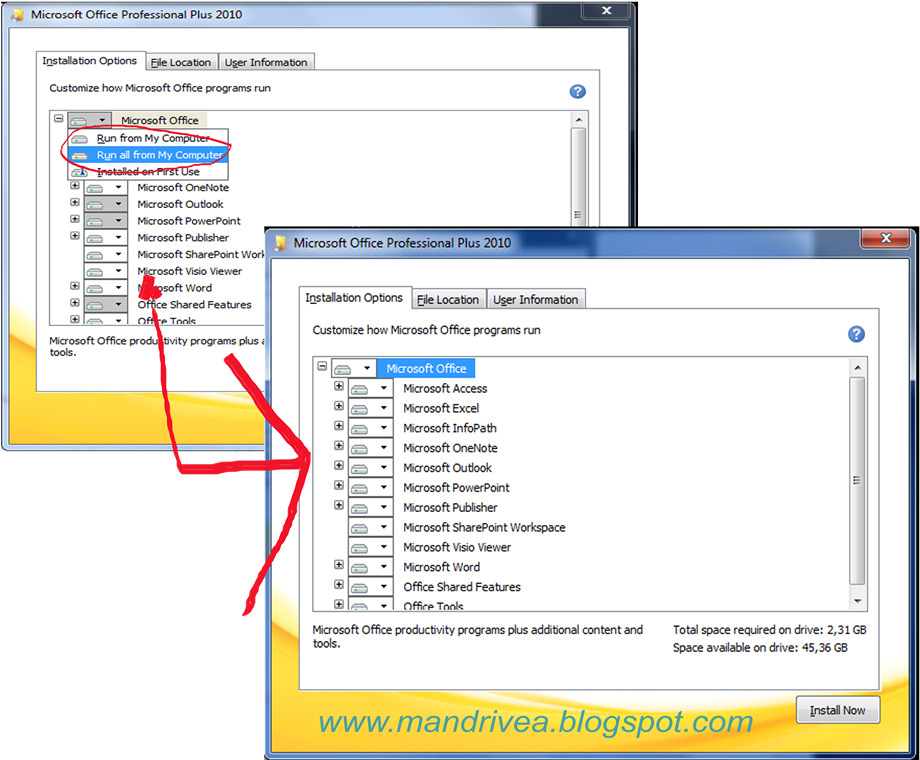The image size is (920, 760).
Task: Click "Space available on drive: 45,36 GB" text
Action: 760,648
